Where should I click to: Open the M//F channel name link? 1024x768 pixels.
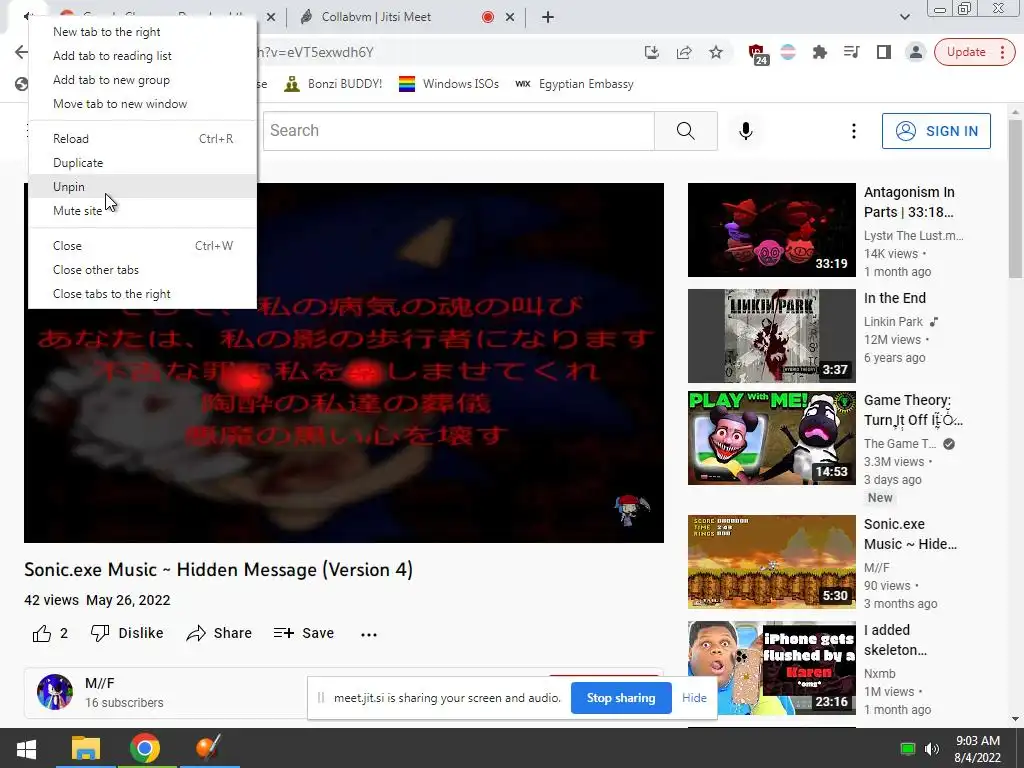tap(99, 683)
